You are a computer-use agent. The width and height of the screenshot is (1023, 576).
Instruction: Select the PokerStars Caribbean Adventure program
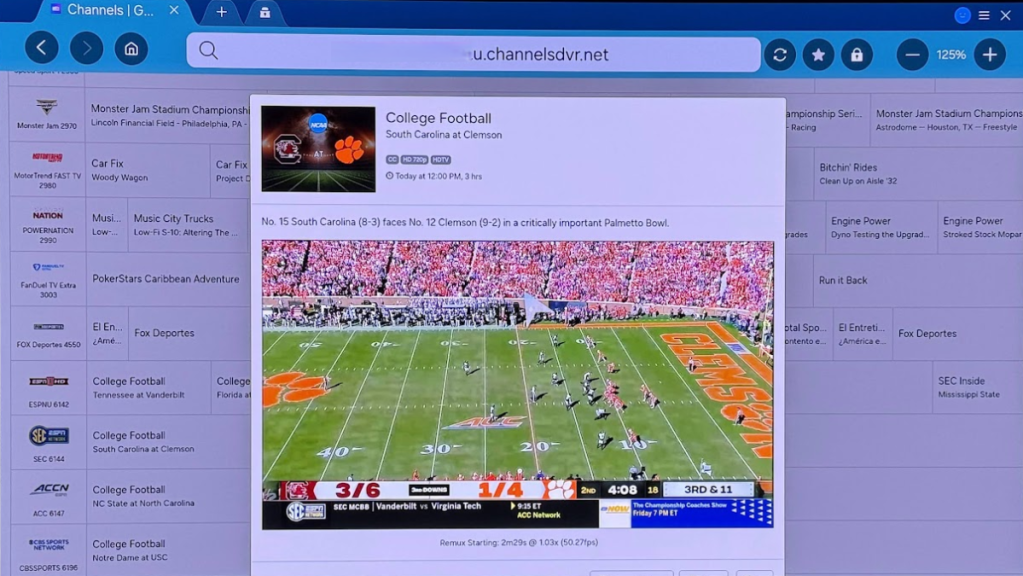pos(166,279)
